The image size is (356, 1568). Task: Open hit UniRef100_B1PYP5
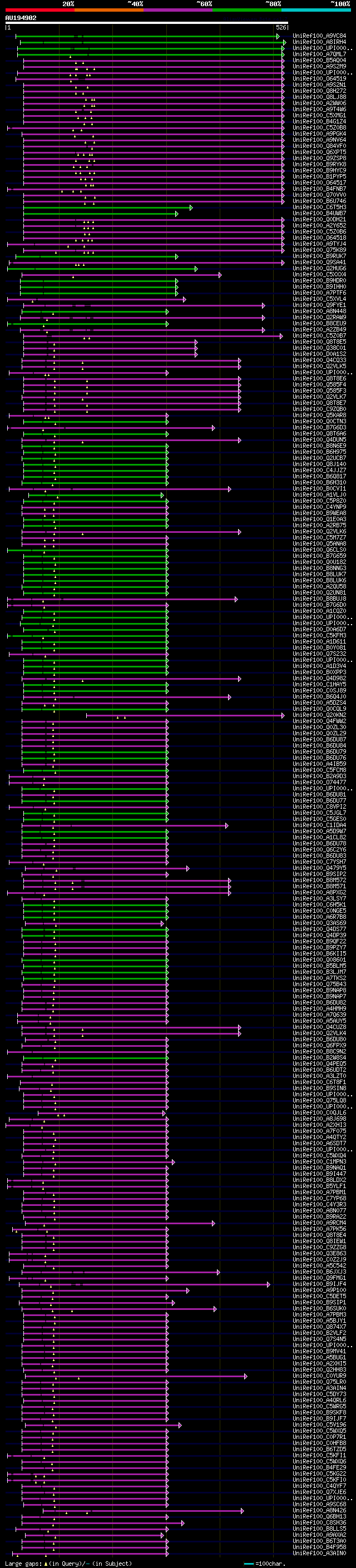(x=319, y=176)
